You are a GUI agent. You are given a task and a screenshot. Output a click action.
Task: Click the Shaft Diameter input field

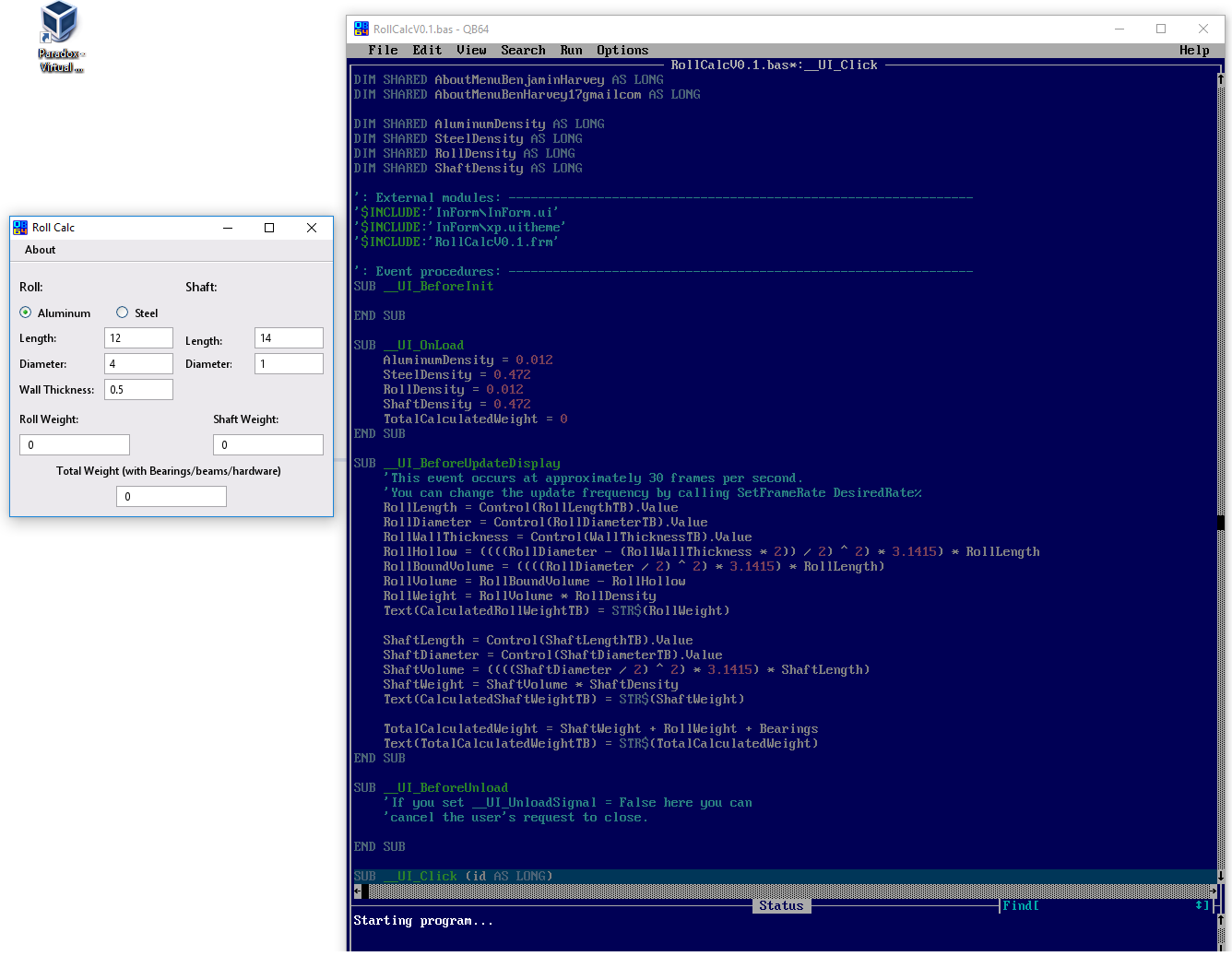tap(289, 364)
